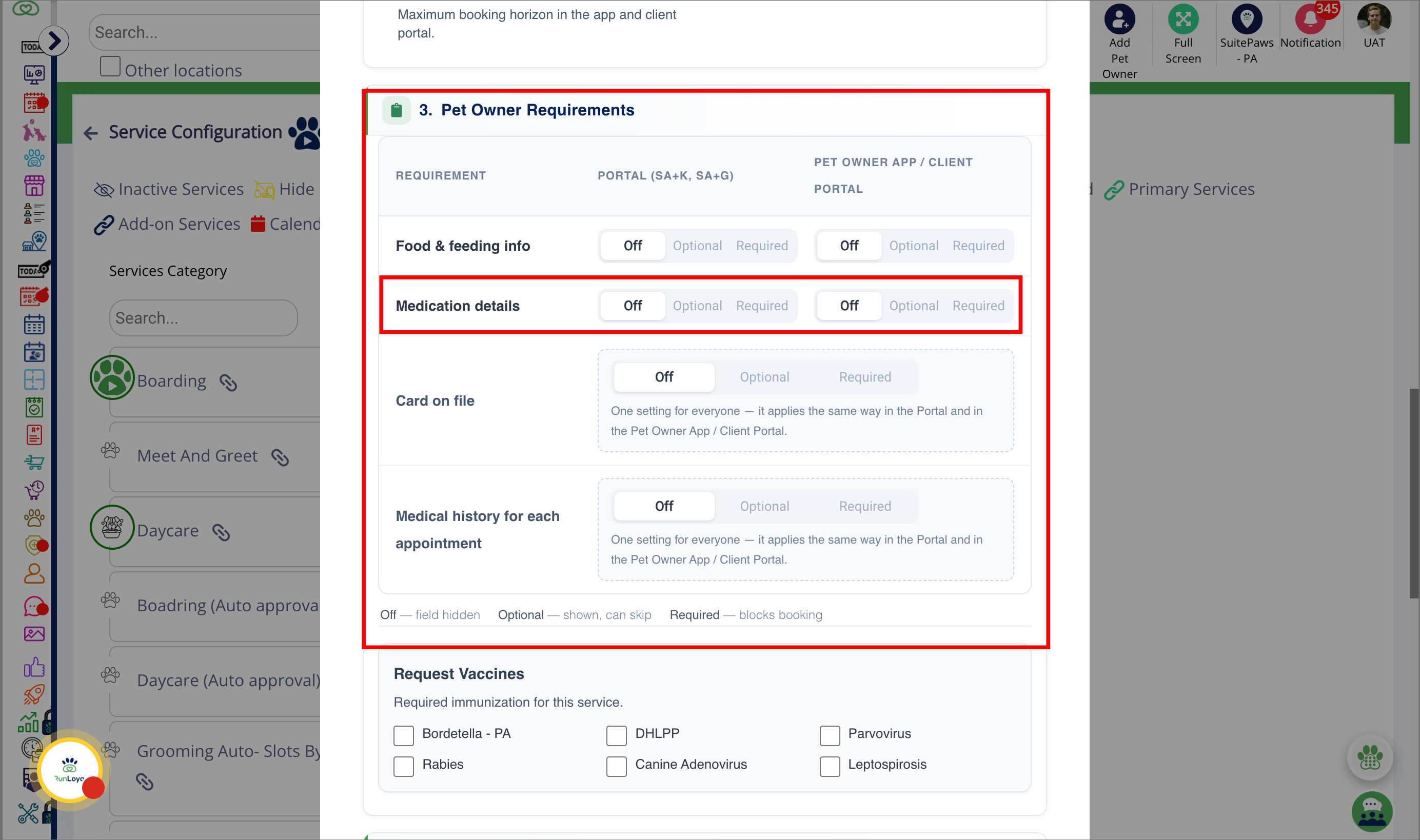Expand the sidebar with chevron arrow
The width and height of the screenshot is (1420, 840).
pos(54,41)
